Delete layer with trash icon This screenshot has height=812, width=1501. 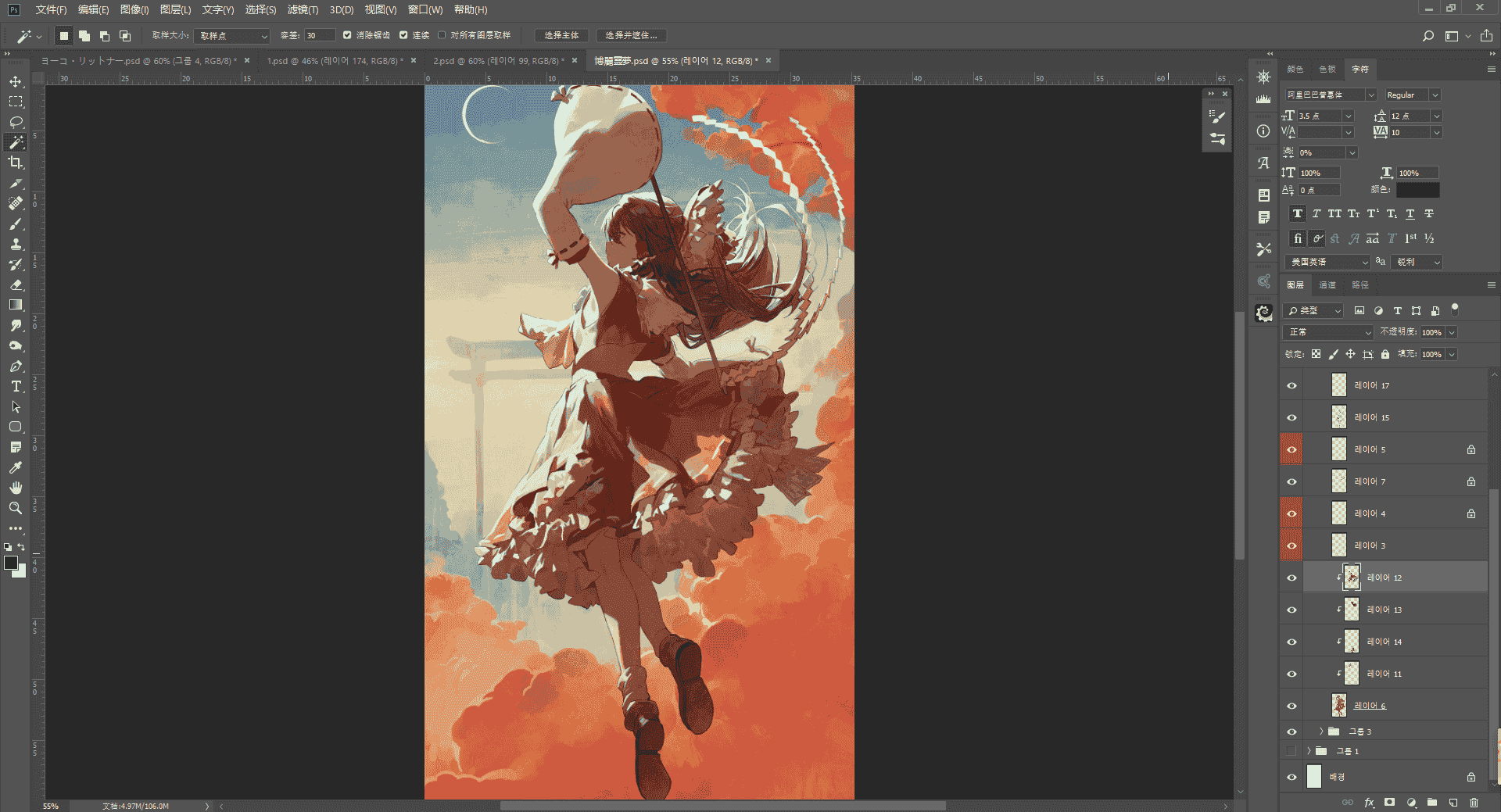1474,803
